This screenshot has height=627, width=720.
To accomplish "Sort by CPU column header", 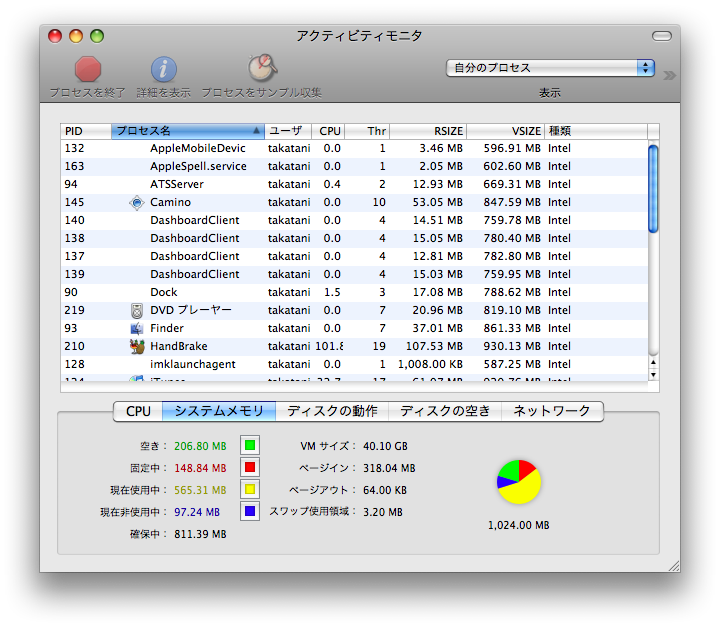I will [x=328, y=131].
